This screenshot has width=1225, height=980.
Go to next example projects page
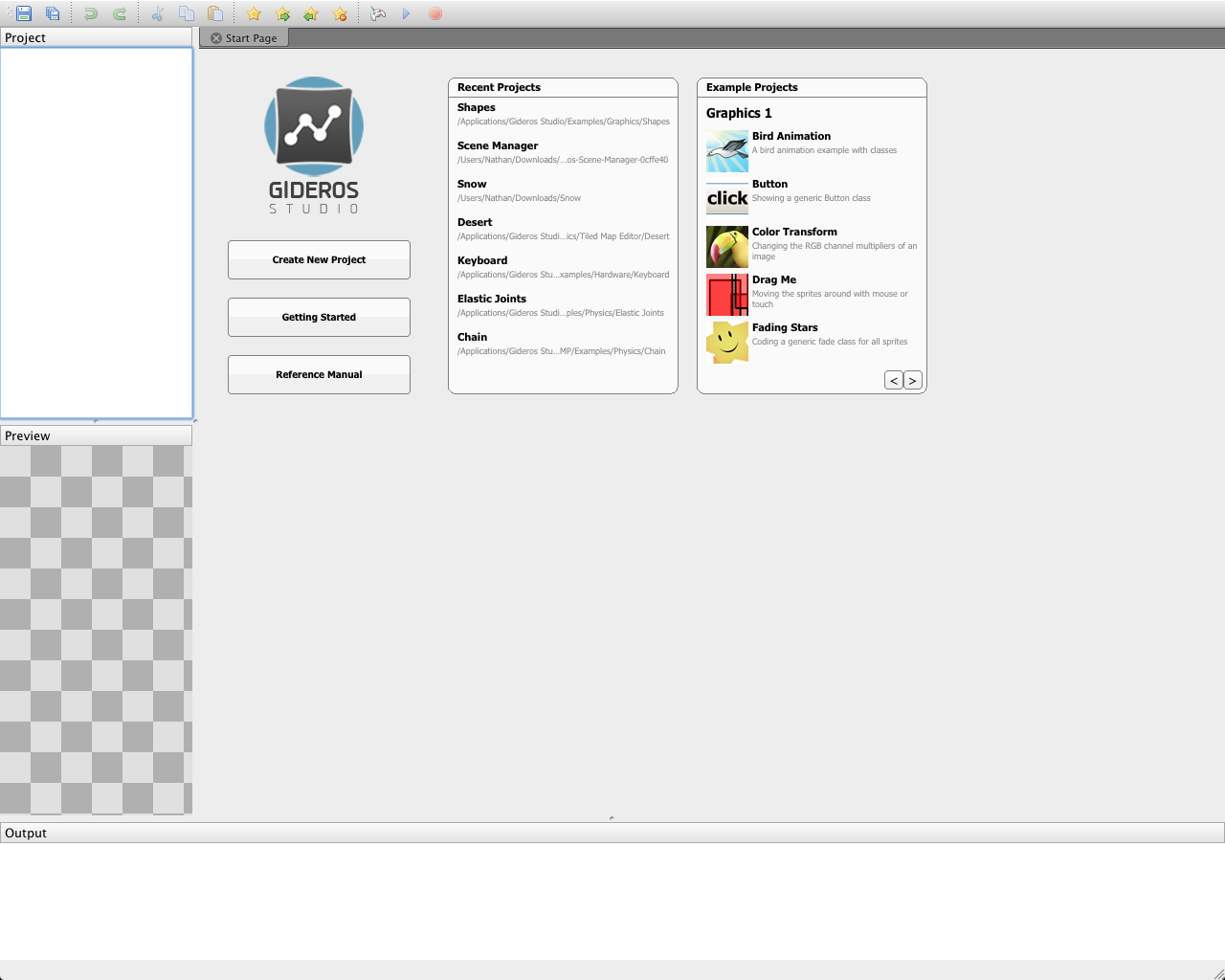[x=913, y=380]
